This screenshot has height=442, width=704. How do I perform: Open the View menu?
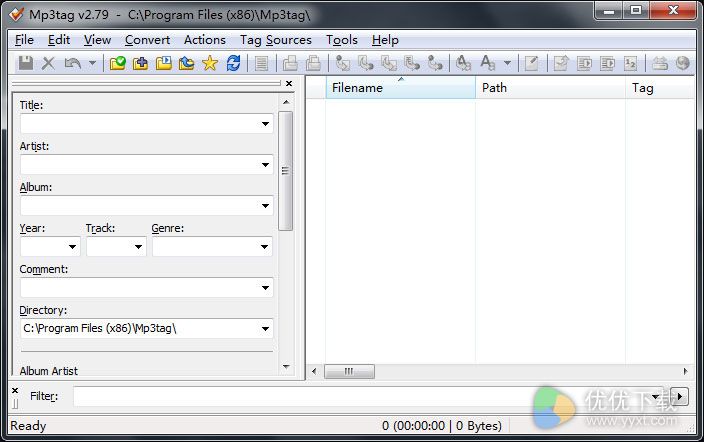click(x=97, y=40)
